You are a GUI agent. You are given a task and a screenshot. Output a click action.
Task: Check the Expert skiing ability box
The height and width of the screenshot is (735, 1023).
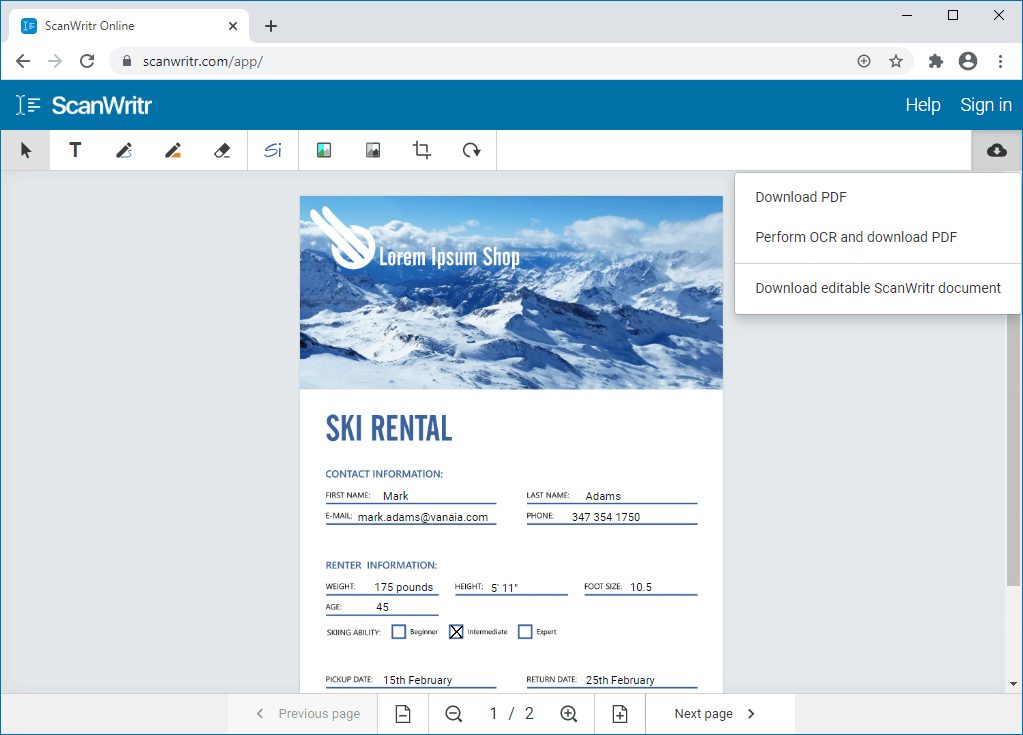point(525,631)
